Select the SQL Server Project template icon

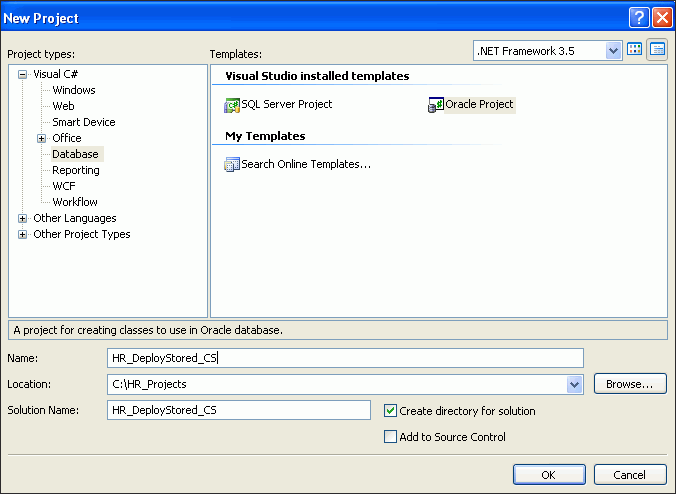(x=233, y=105)
